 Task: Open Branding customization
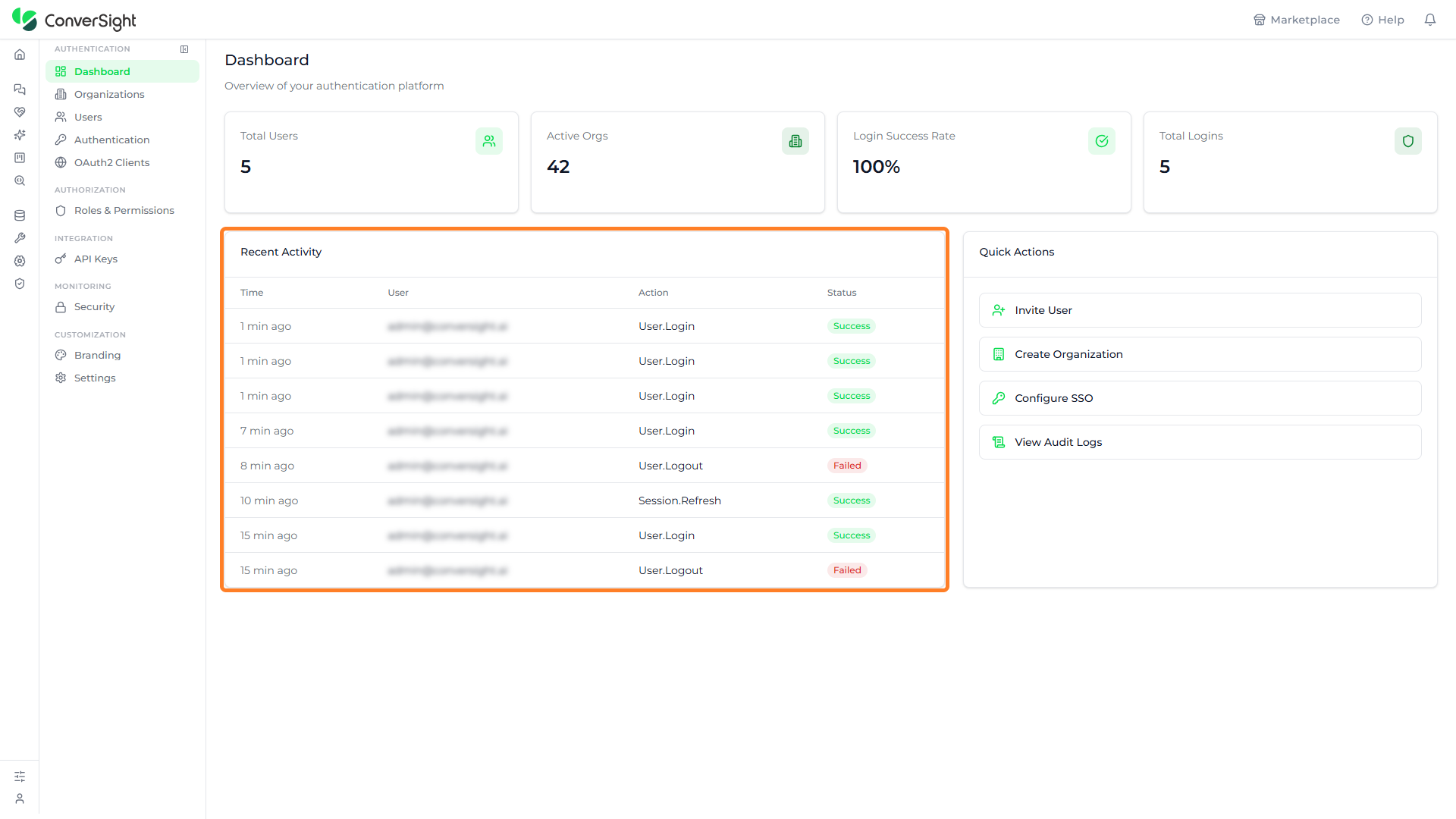122,355
